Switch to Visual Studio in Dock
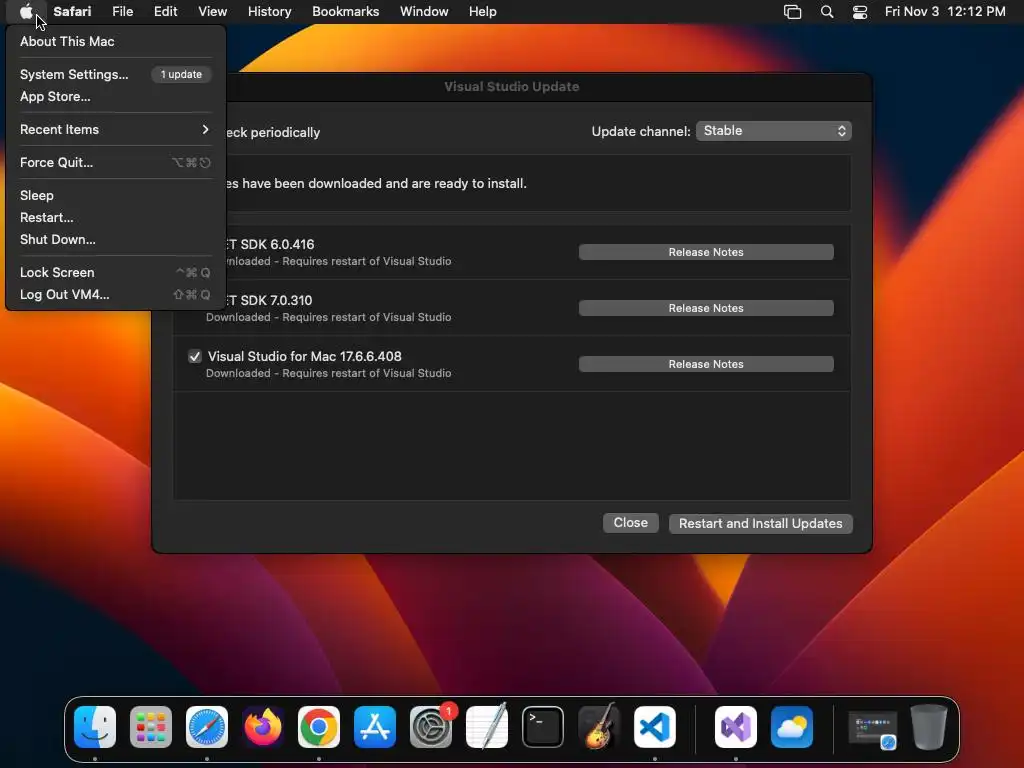This screenshot has width=1024, height=768. [736, 726]
